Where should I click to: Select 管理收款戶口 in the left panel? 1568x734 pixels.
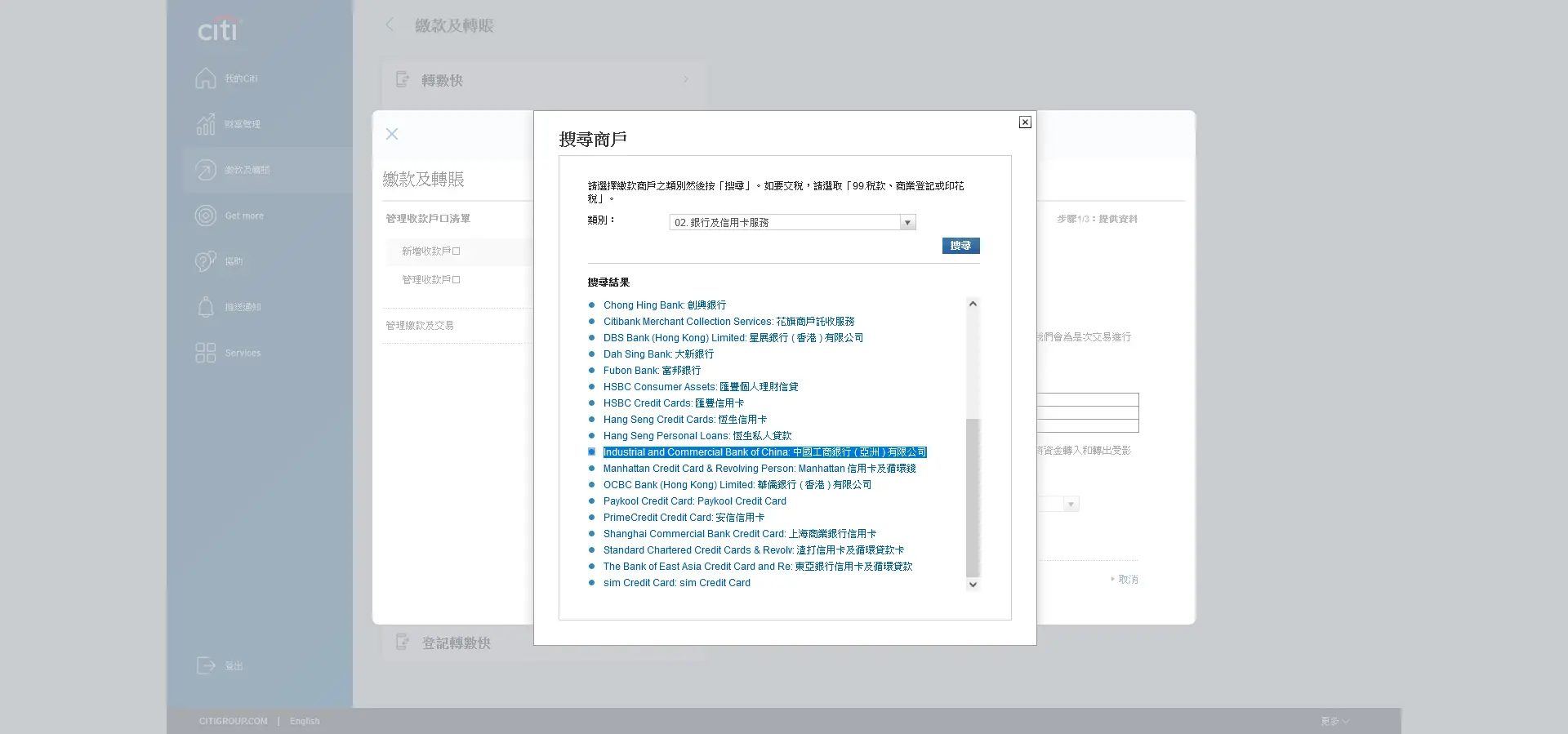pos(431,280)
